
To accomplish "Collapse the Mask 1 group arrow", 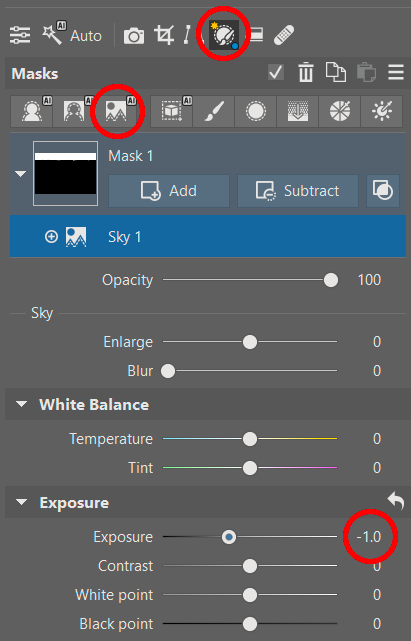I will click(20, 174).
